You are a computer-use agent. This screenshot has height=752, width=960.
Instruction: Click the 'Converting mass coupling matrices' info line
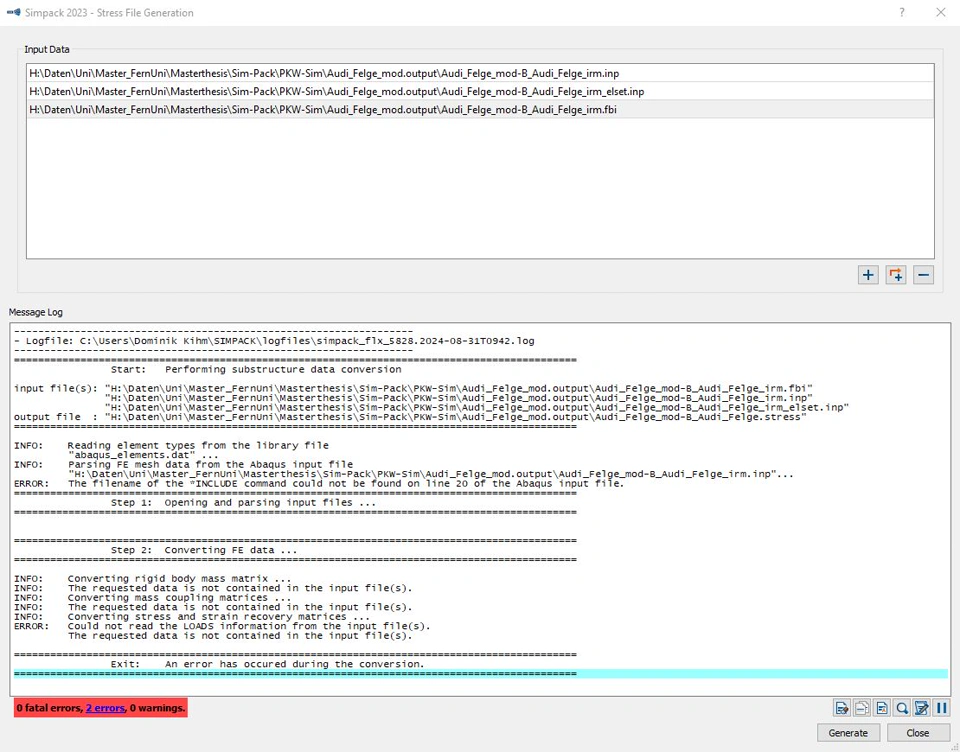(152, 598)
